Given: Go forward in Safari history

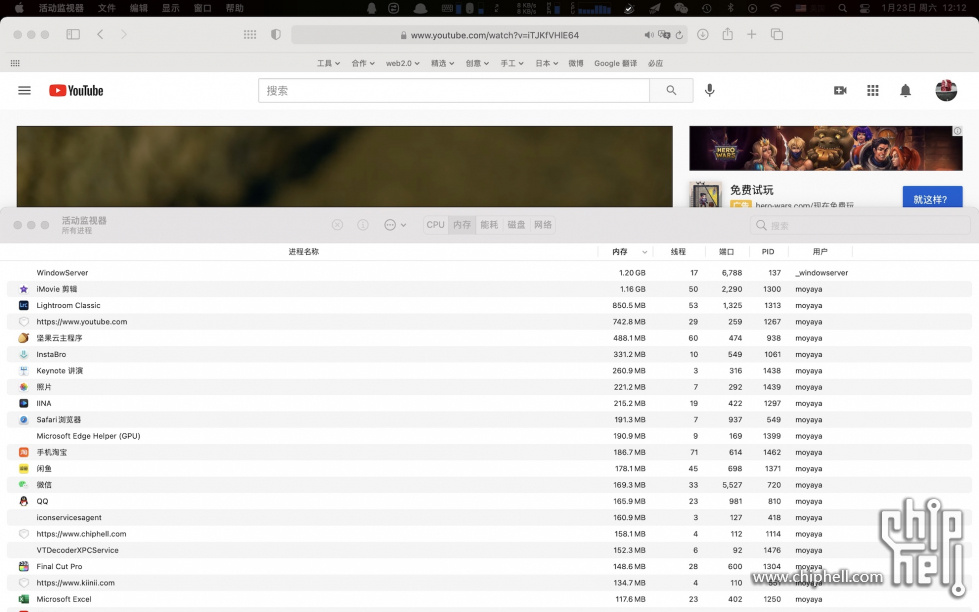Looking at the screenshot, I should (124, 34).
